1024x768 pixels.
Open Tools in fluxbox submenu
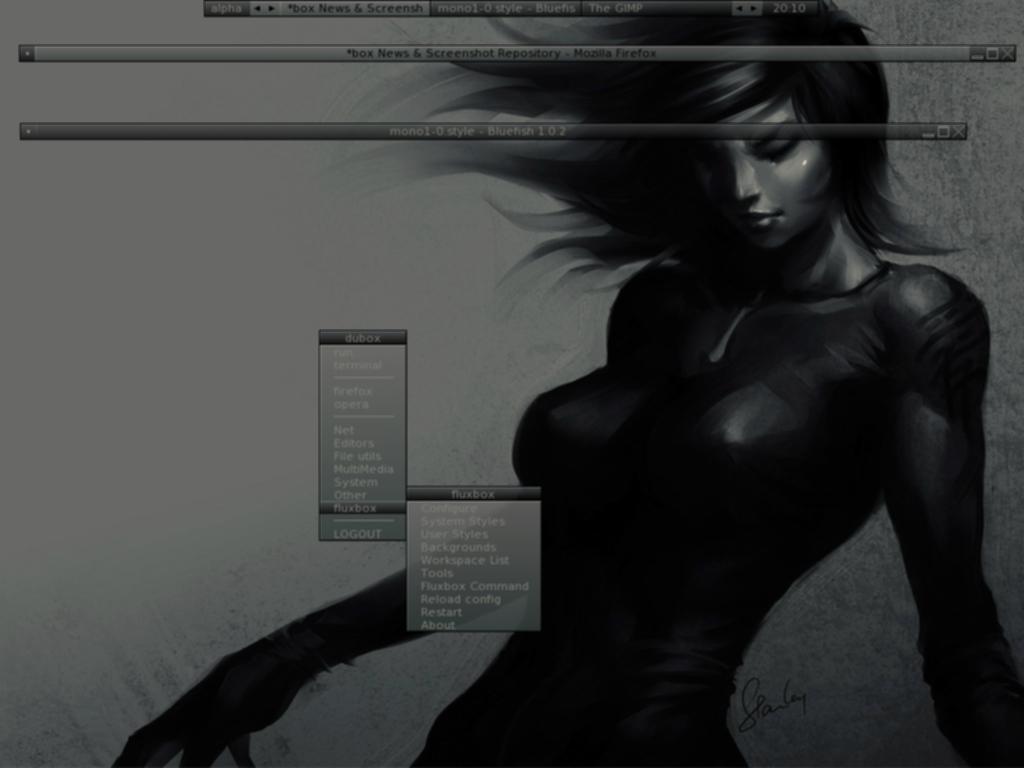pyautogui.click(x=473, y=573)
